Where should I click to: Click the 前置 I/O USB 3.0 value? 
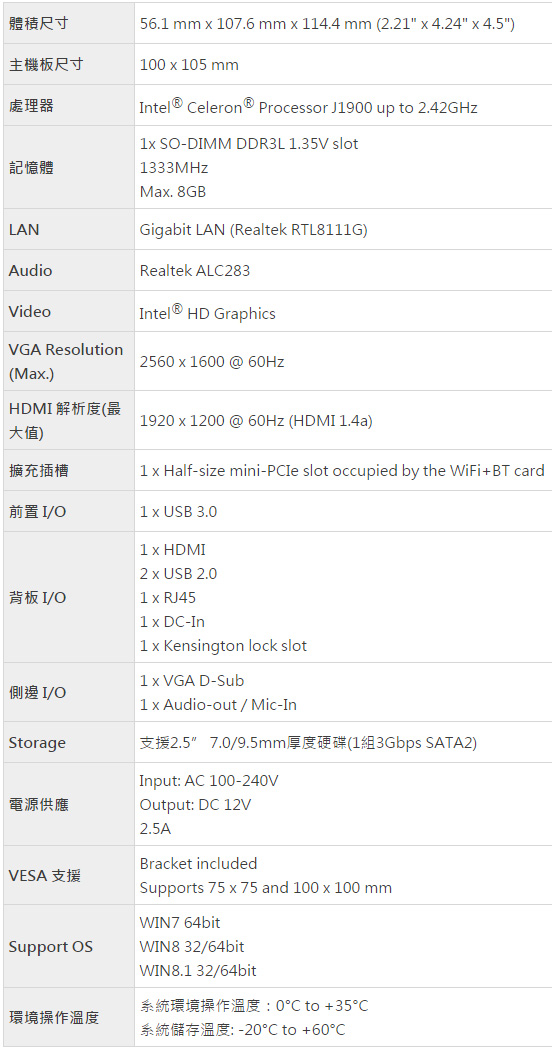[x=179, y=512]
